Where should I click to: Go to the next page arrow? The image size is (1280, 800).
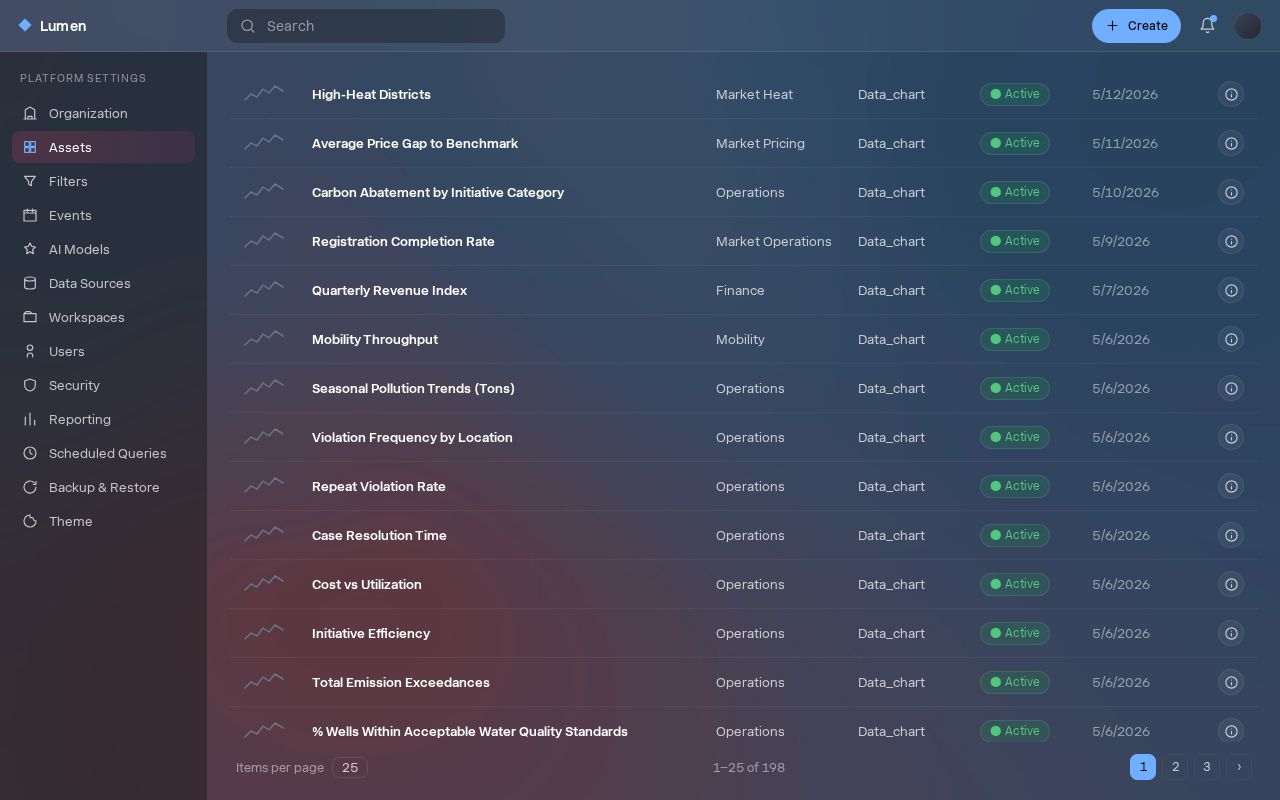(1239, 767)
